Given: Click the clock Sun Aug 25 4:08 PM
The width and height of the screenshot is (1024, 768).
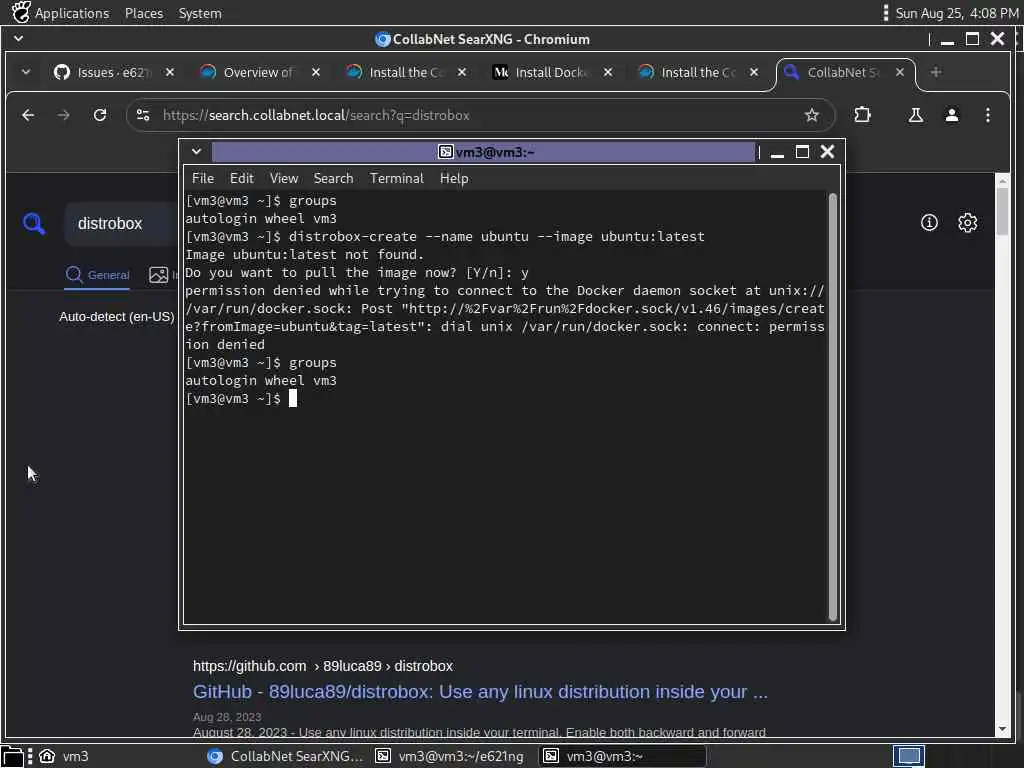Looking at the screenshot, I should (957, 13).
